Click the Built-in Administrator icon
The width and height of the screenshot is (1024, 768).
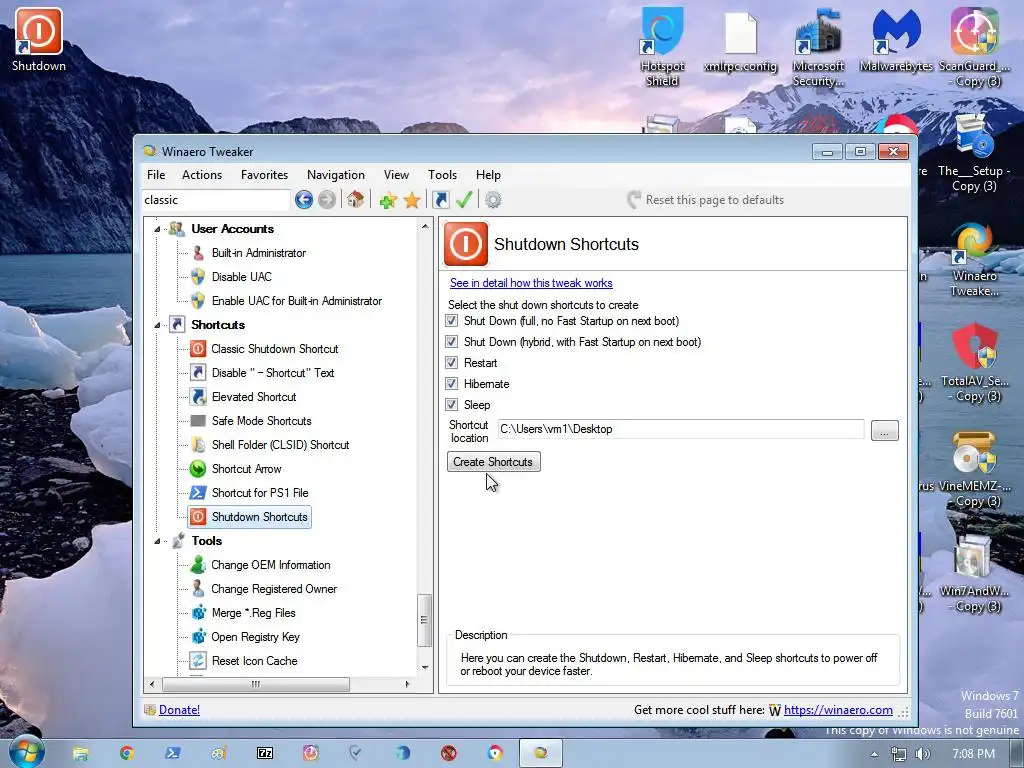(x=199, y=253)
